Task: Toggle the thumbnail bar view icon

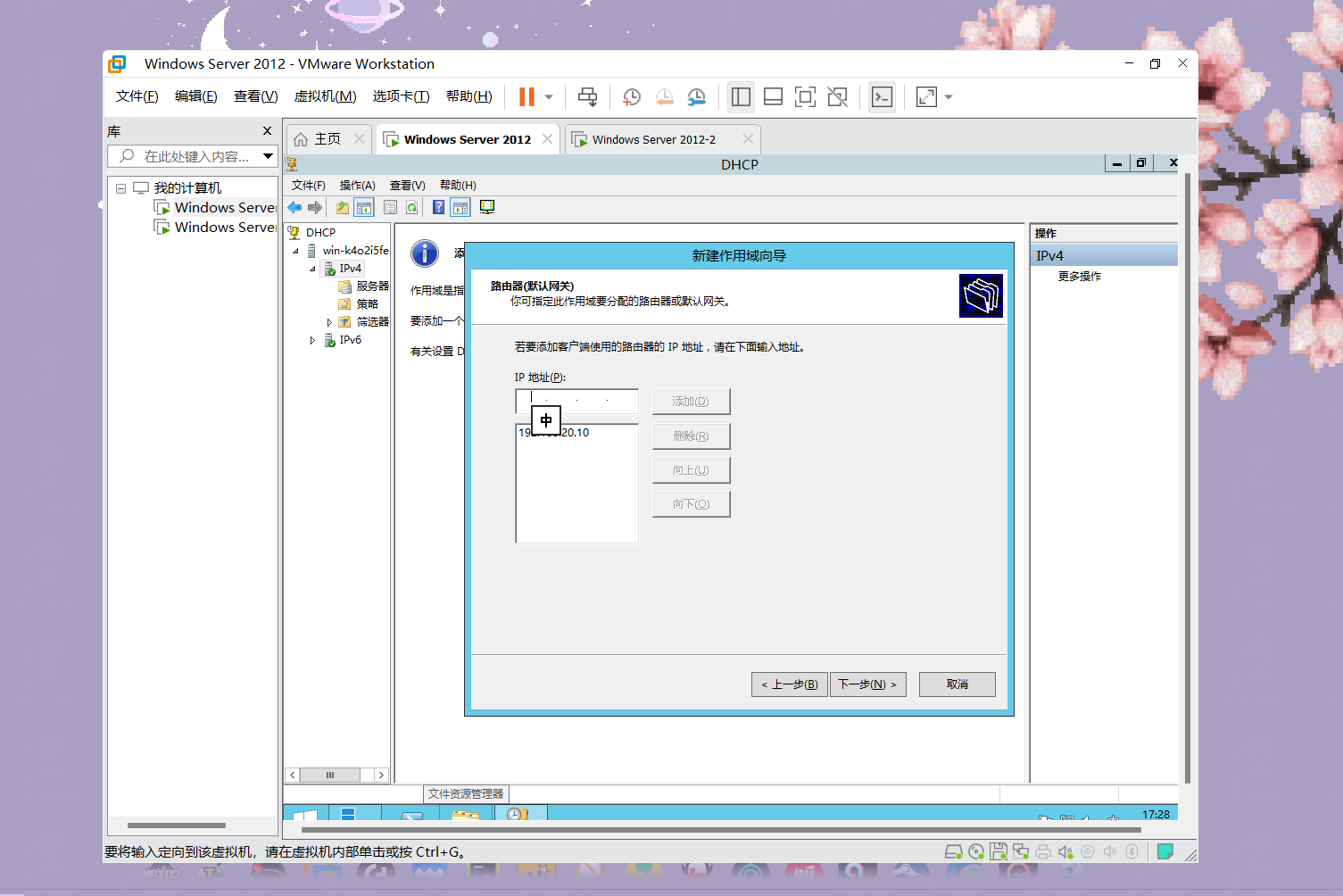Action: tap(773, 96)
